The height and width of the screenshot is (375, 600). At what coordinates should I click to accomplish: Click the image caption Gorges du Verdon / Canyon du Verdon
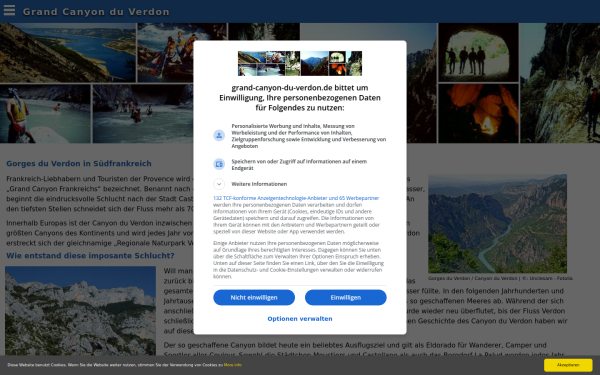pyautogui.click(x=500, y=278)
